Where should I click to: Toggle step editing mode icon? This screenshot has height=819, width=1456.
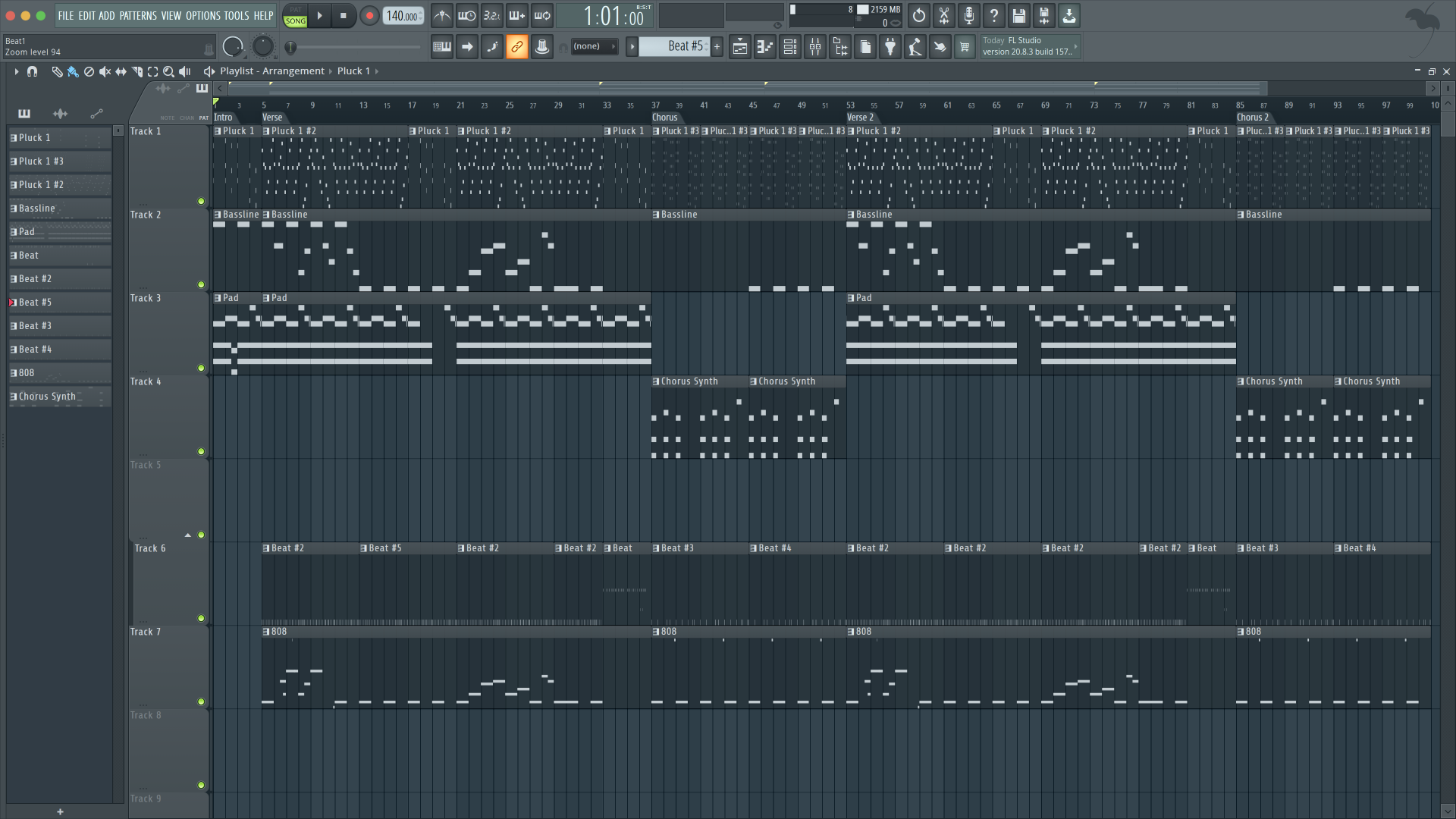492,47
